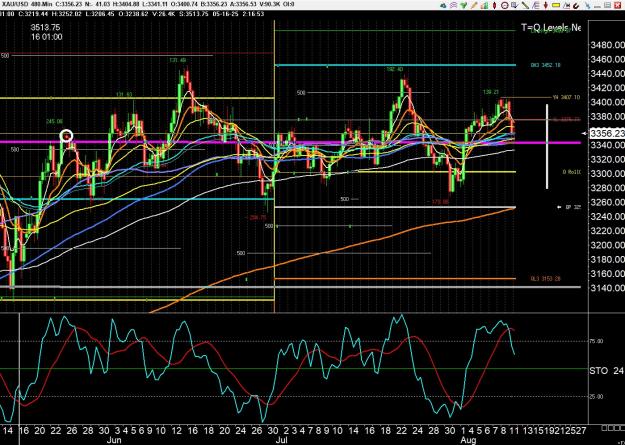Screen dimensions: 625x445
Task: Click the 3153.28 orange level label
Action: 545,279
